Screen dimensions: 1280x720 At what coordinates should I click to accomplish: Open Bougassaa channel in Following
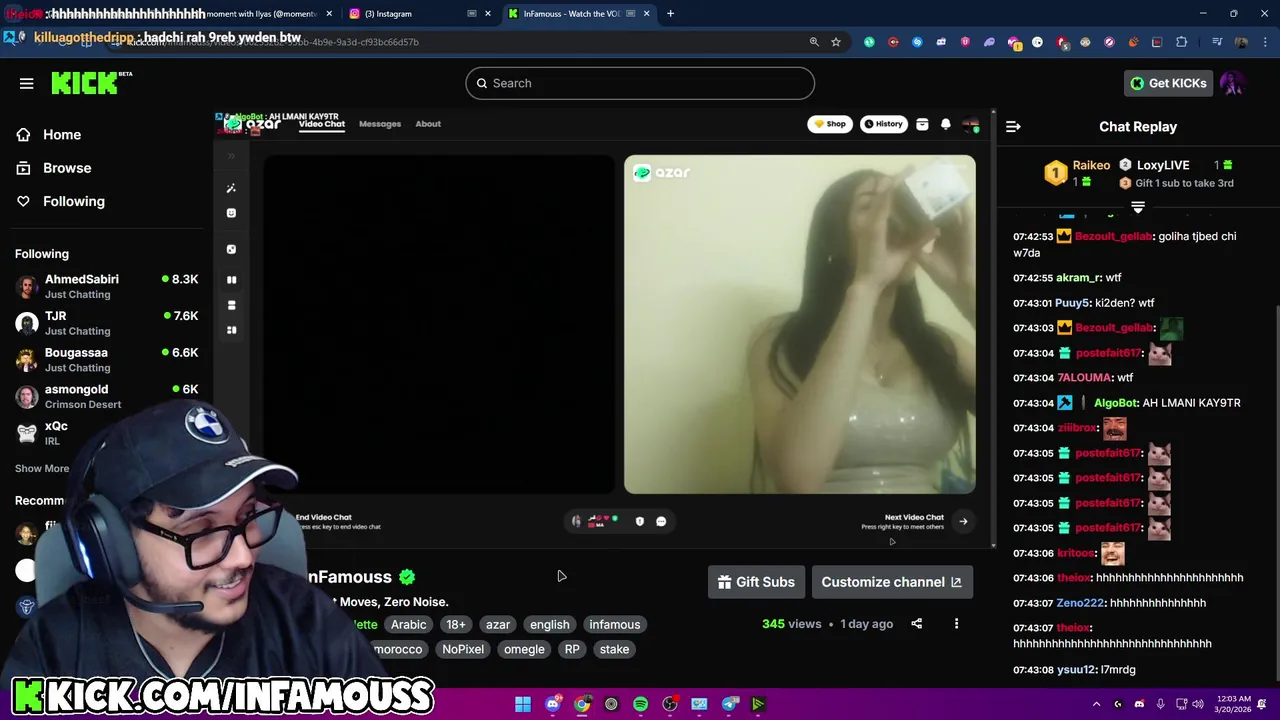point(107,360)
